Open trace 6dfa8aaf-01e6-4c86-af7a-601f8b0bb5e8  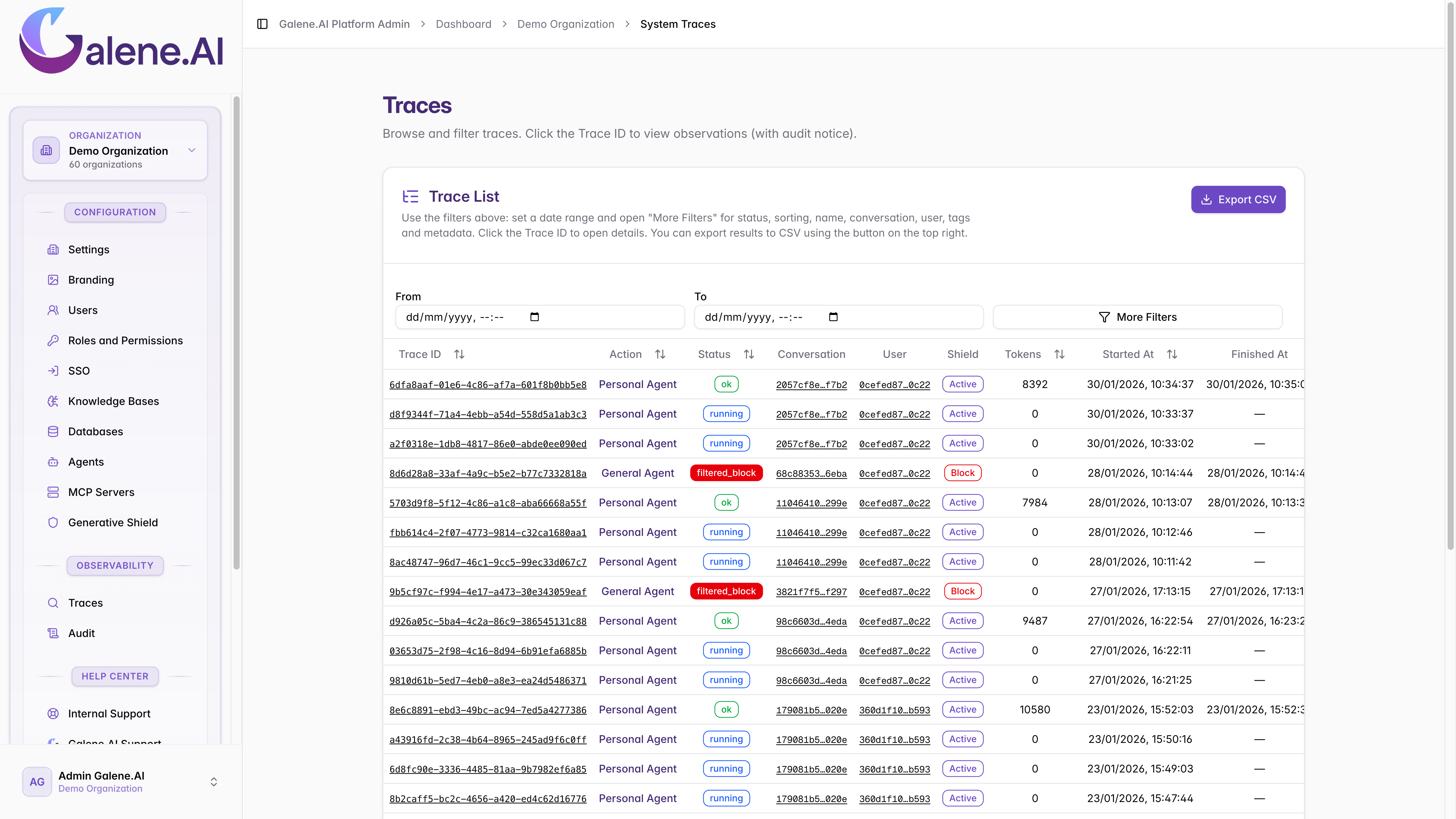[488, 385]
